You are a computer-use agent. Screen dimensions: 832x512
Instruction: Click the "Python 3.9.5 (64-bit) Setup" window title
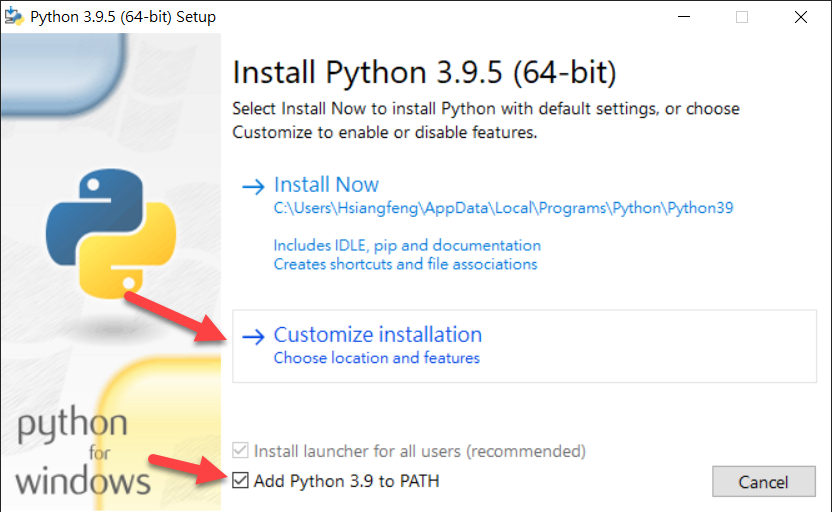coord(122,17)
